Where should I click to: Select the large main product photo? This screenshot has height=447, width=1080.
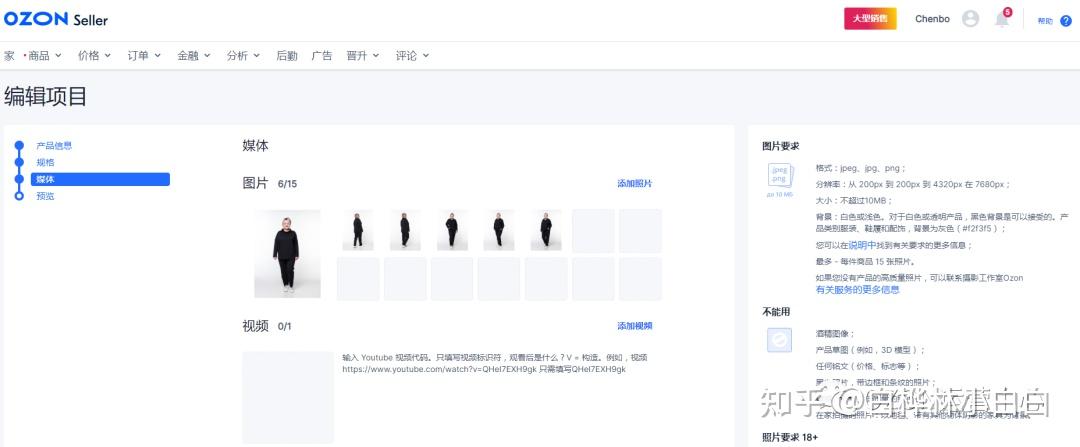[287, 253]
